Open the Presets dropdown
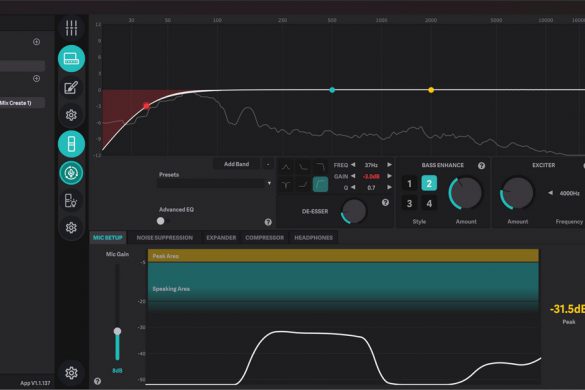The width and height of the screenshot is (585, 390). (214, 184)
